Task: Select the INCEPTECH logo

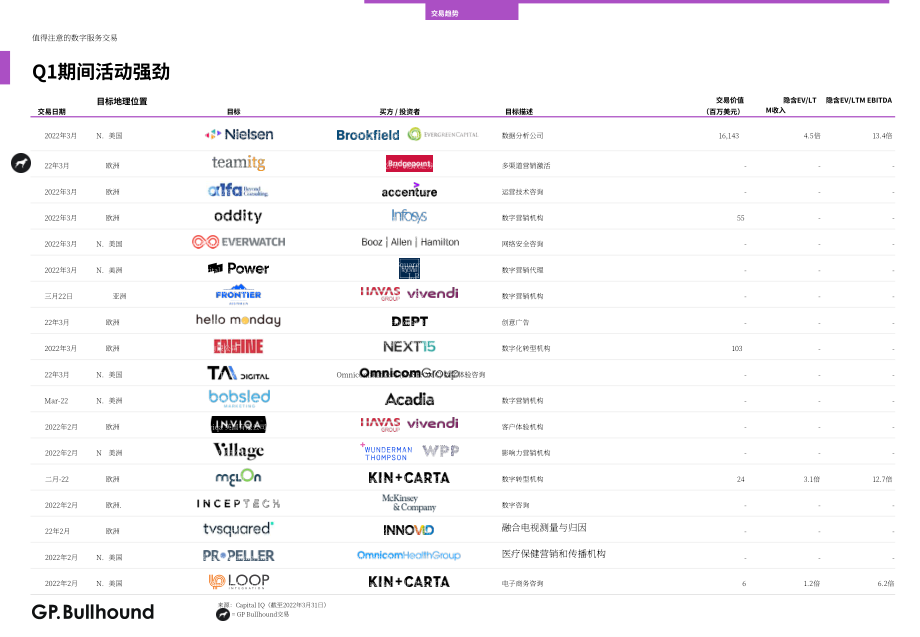Action: [238, 504]
